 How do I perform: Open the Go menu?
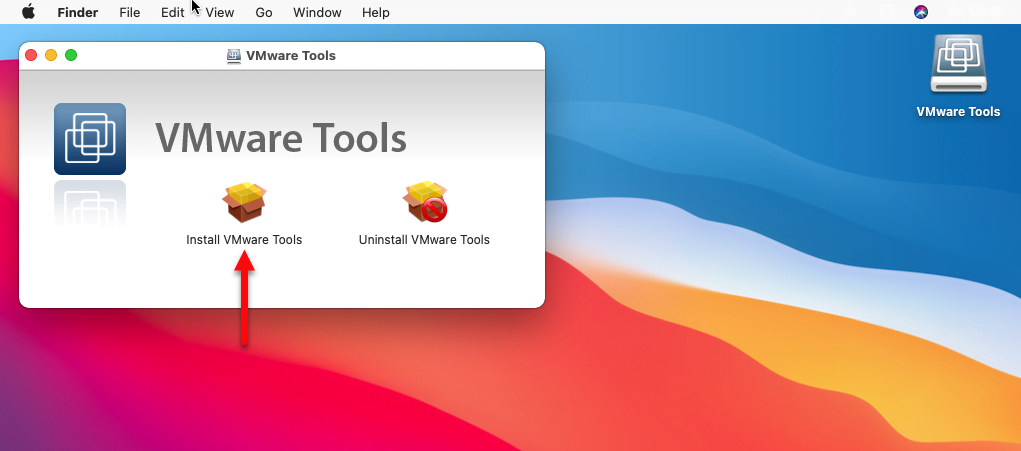click(x=264, y=12)
